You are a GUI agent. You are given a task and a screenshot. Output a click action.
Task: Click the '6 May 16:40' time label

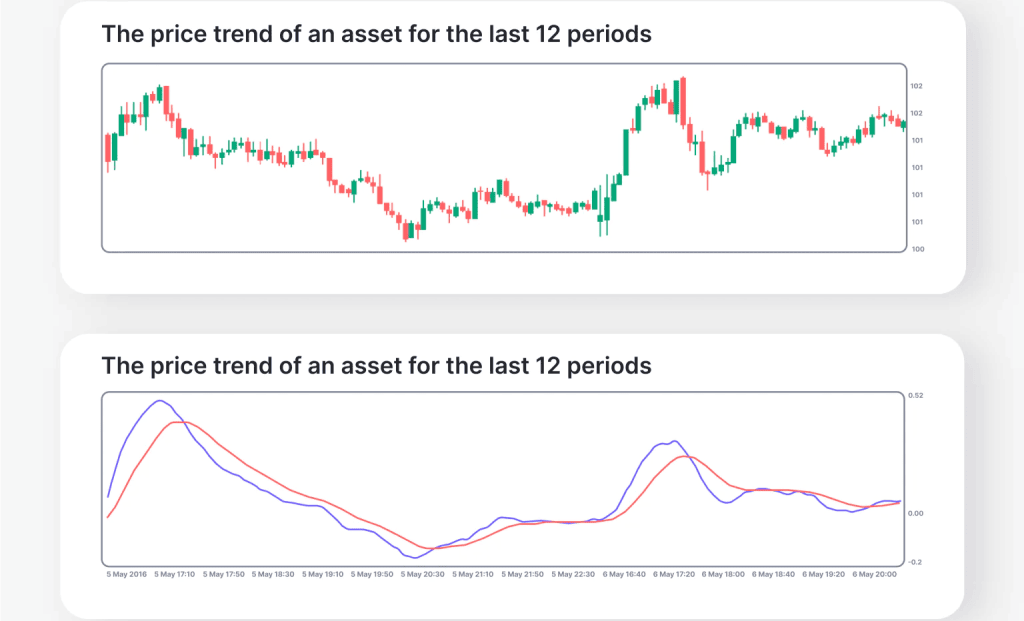point(623,575)
